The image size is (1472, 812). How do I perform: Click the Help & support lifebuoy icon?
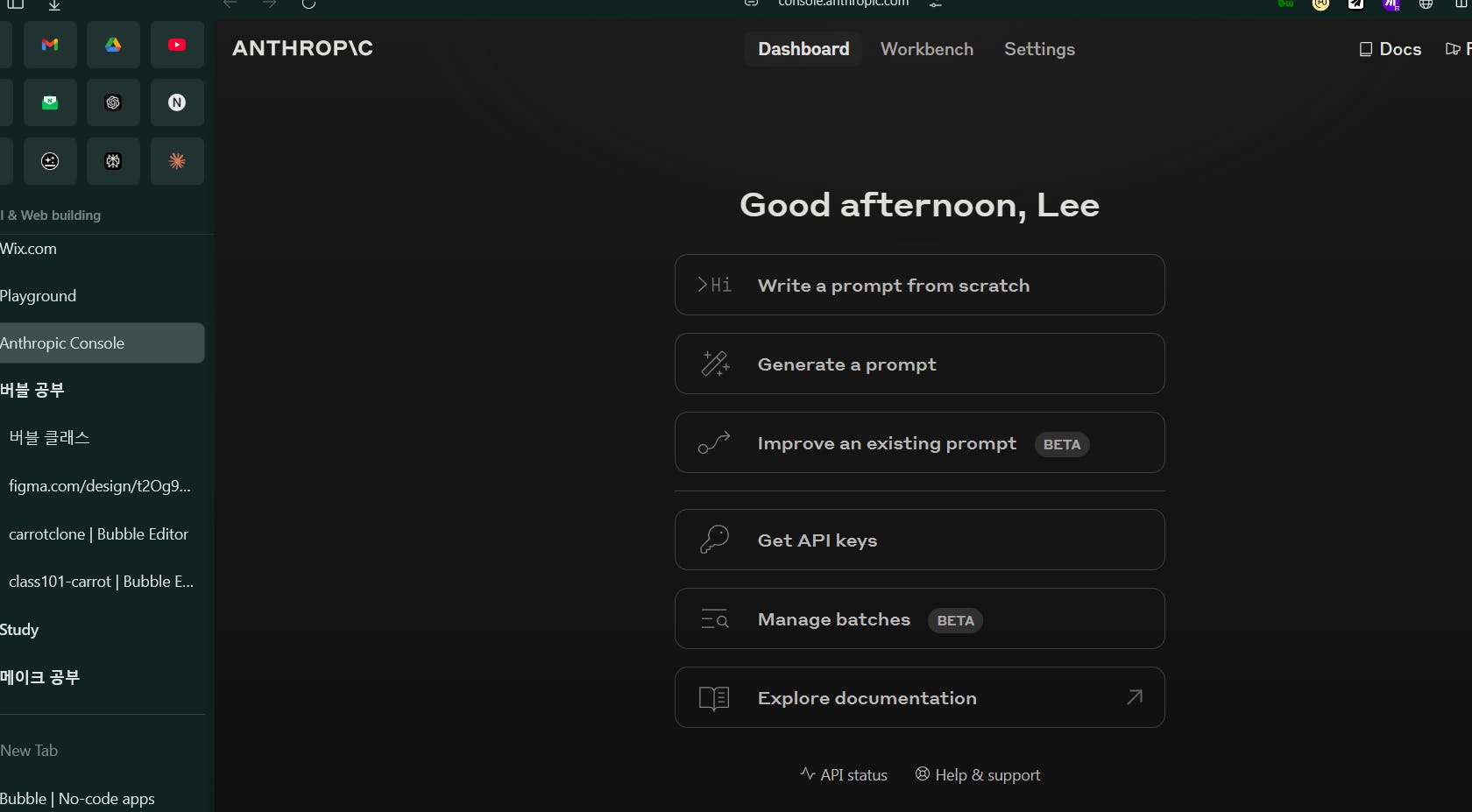point(923,773)
